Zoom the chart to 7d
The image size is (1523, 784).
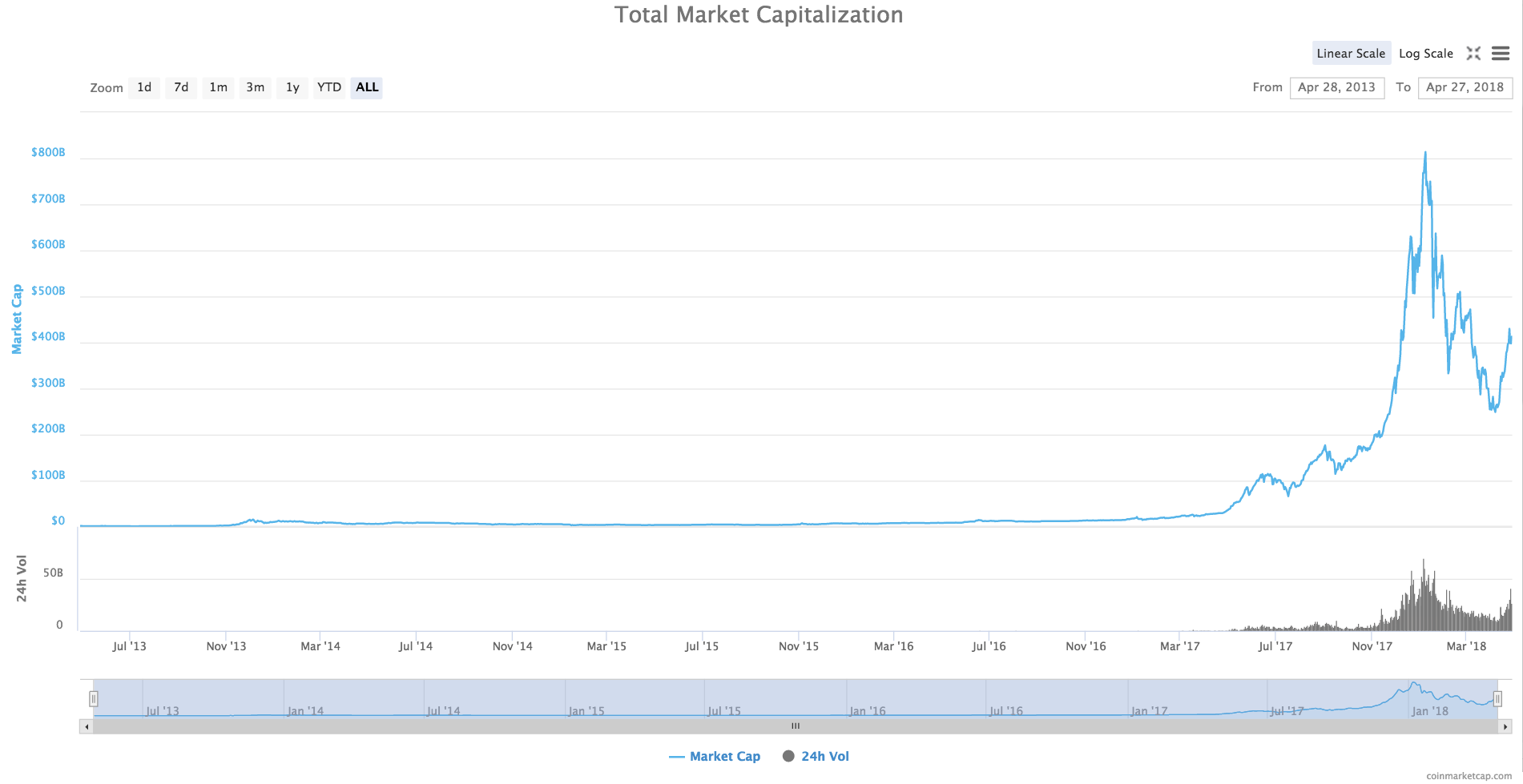tap(180, 87)
